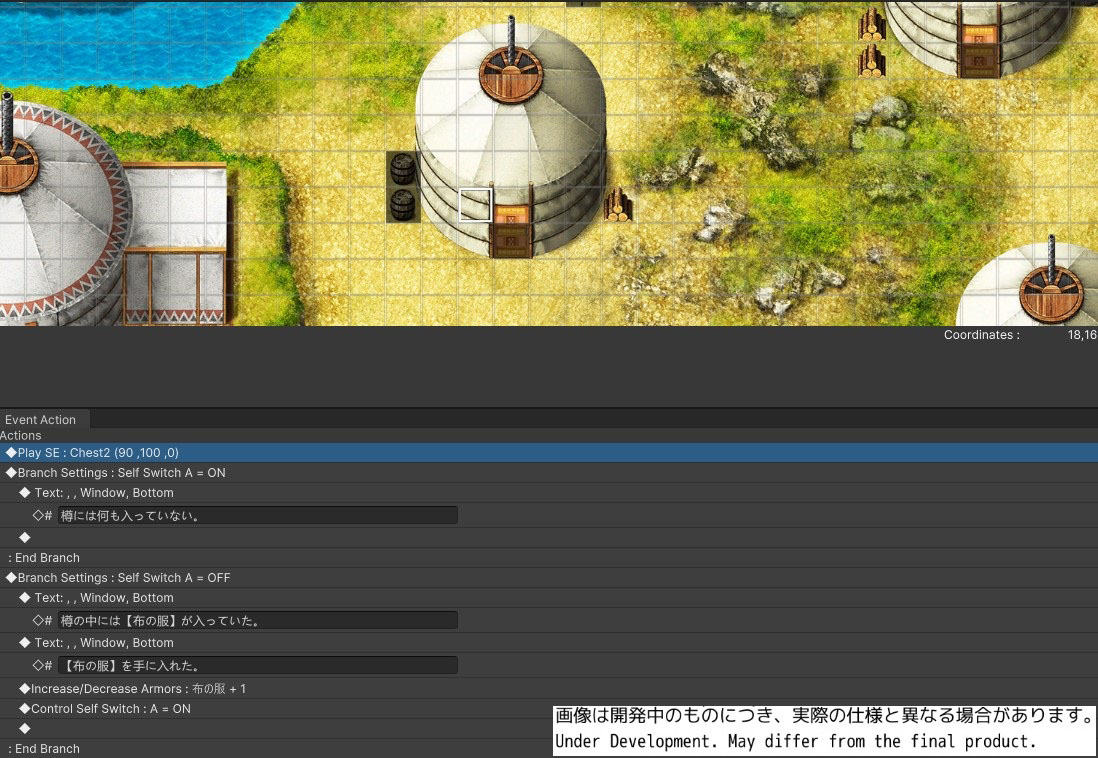Viewport: 1098px width, 758px height.
Task: Open the Event Action tab
Action: 41,420
